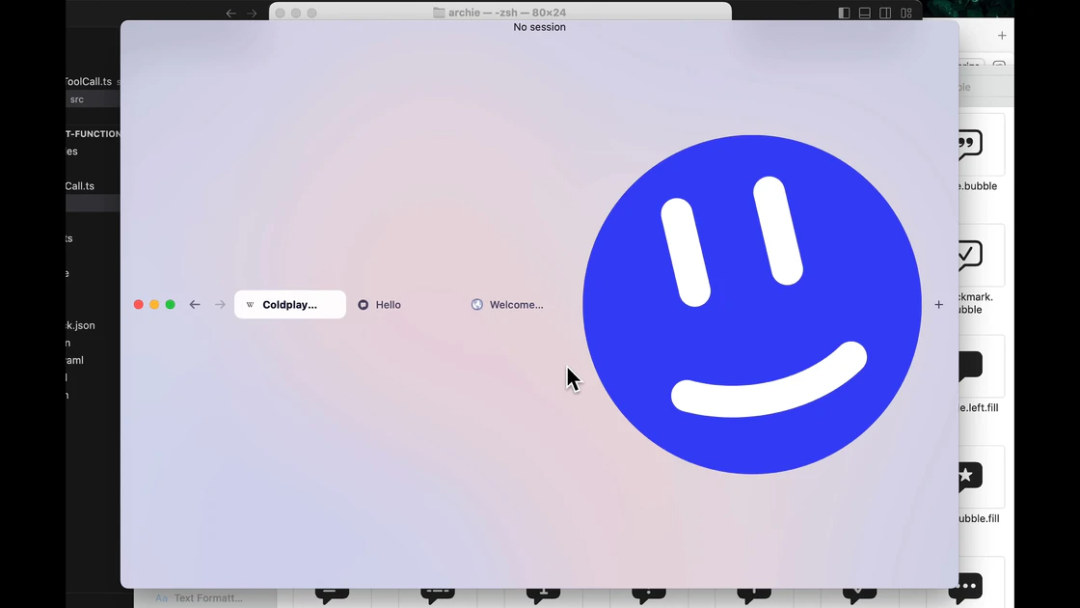This screenshot has width=1080, height=608.
Task: Navigate back in the code editor title bar
Action: 231,13
